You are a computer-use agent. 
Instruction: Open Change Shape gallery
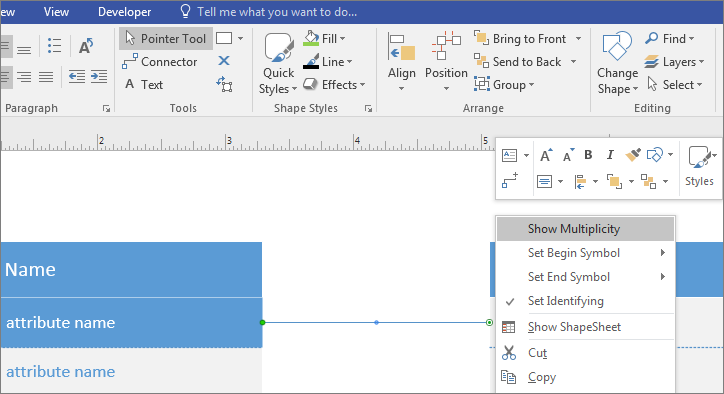click(x=617, y=63)
